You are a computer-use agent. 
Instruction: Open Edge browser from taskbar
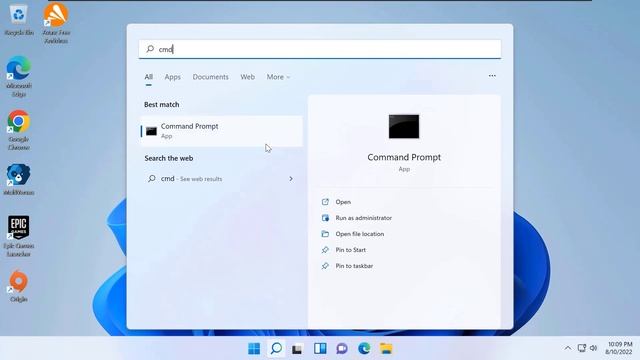point(364,349)
